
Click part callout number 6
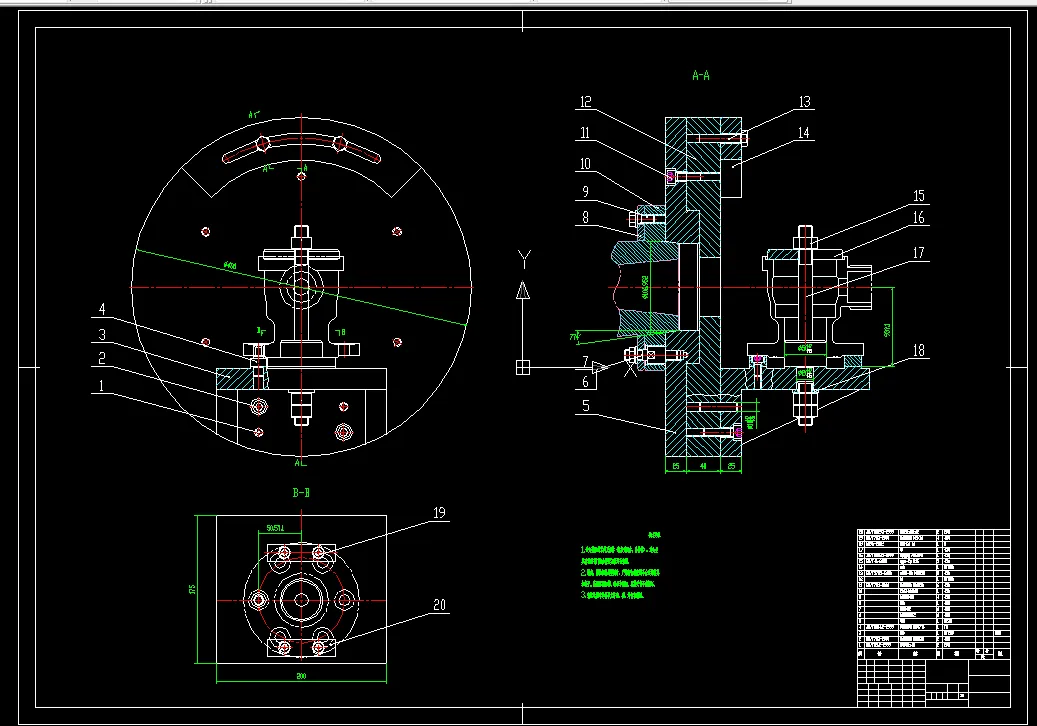(x=585, y=382)
